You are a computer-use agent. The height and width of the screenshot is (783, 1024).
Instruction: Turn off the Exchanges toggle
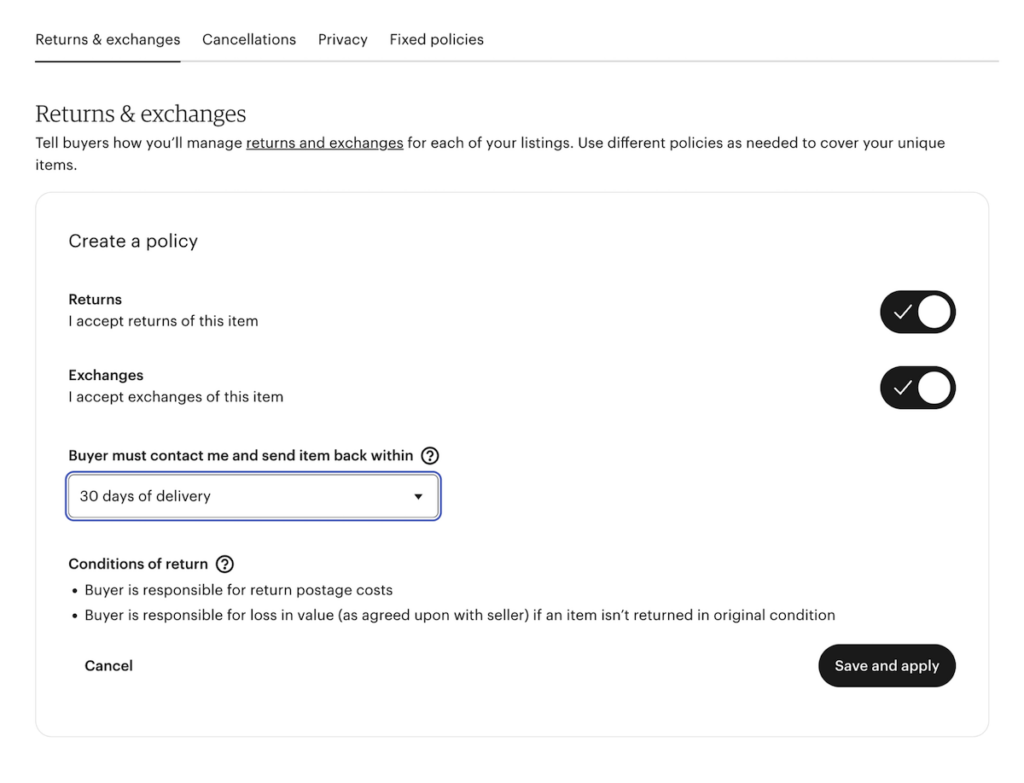point(917,388)
